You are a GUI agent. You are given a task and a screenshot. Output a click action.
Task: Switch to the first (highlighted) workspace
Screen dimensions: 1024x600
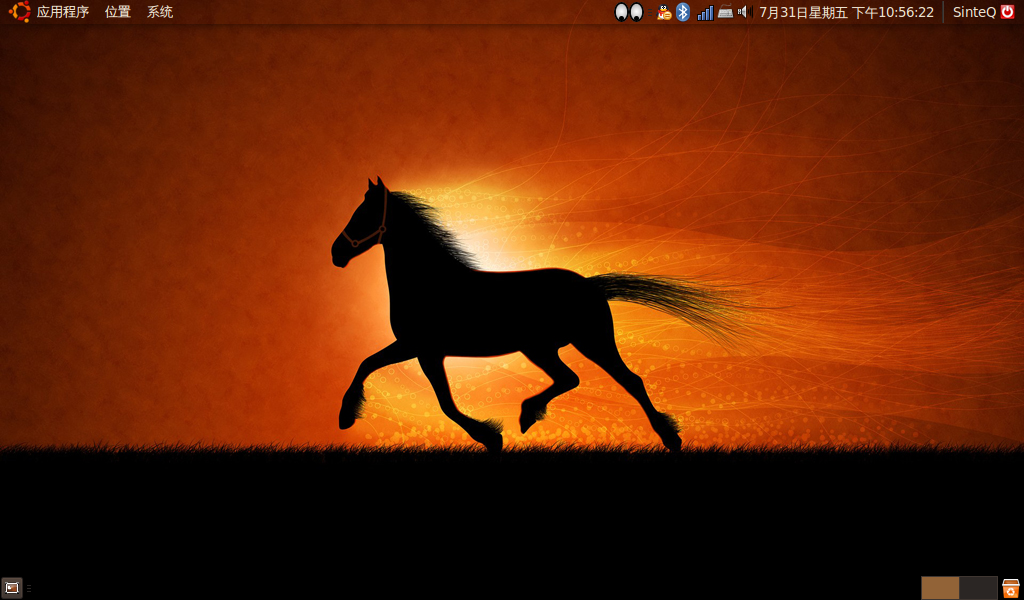pyautogui.click(x=940, y=588)
